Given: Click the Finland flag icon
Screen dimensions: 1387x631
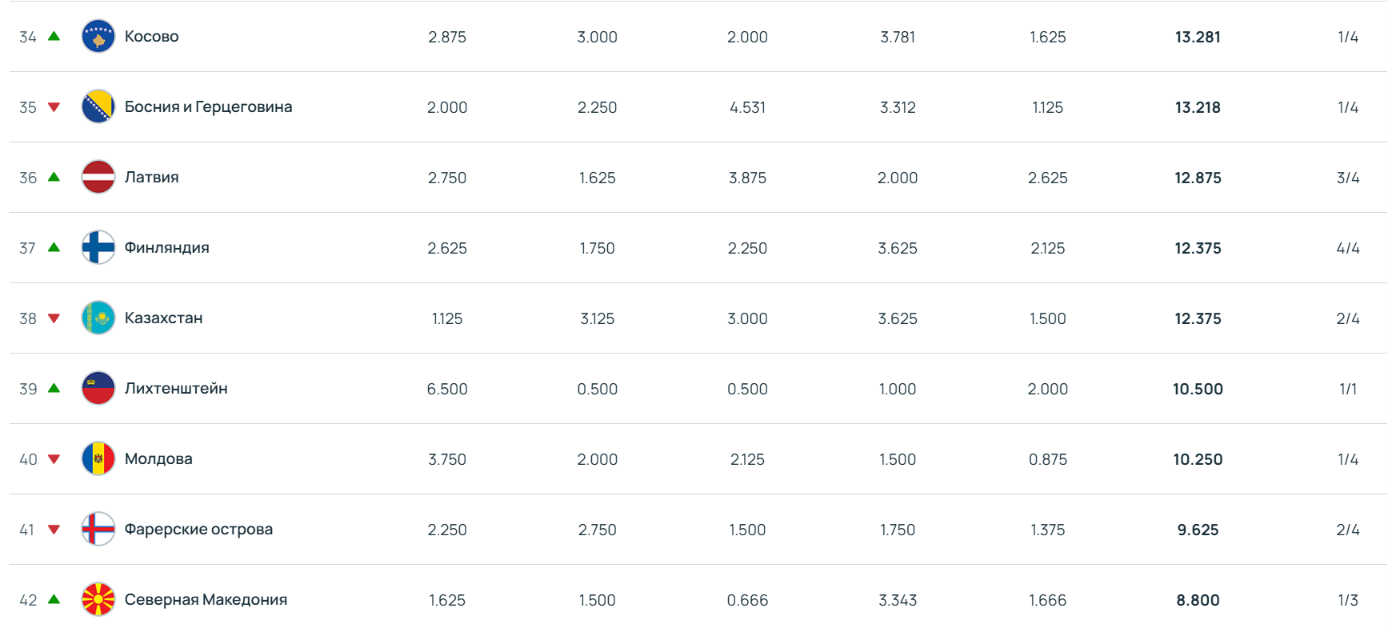Looking at the screenshot, I should pos(98,248).
